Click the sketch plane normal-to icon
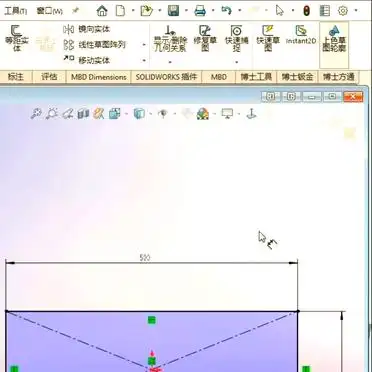This screenshot has width=372, height=372. coord(251,114)
